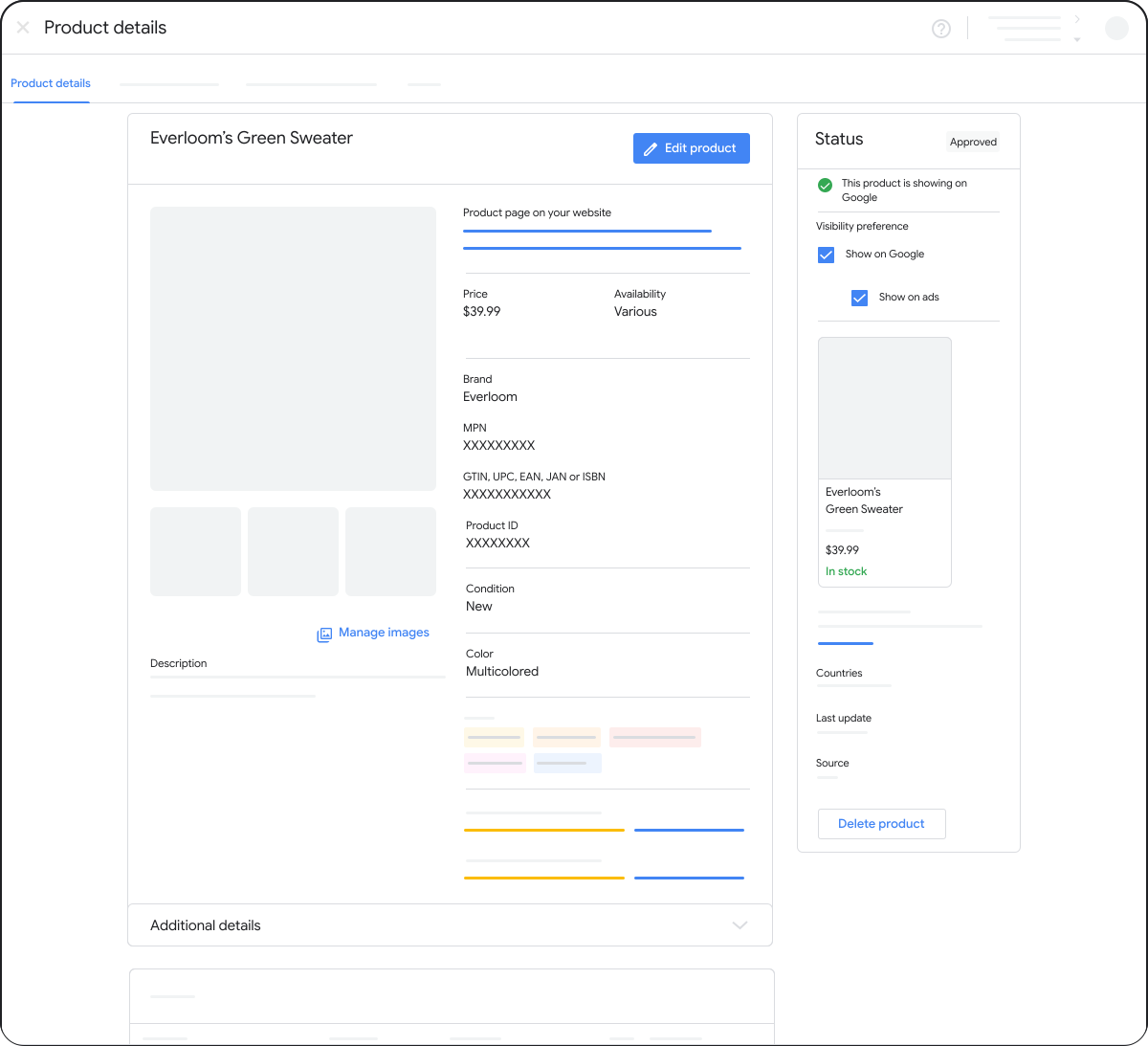Click the Everloom's Green Sweater heading

click(x=252, y=138)
